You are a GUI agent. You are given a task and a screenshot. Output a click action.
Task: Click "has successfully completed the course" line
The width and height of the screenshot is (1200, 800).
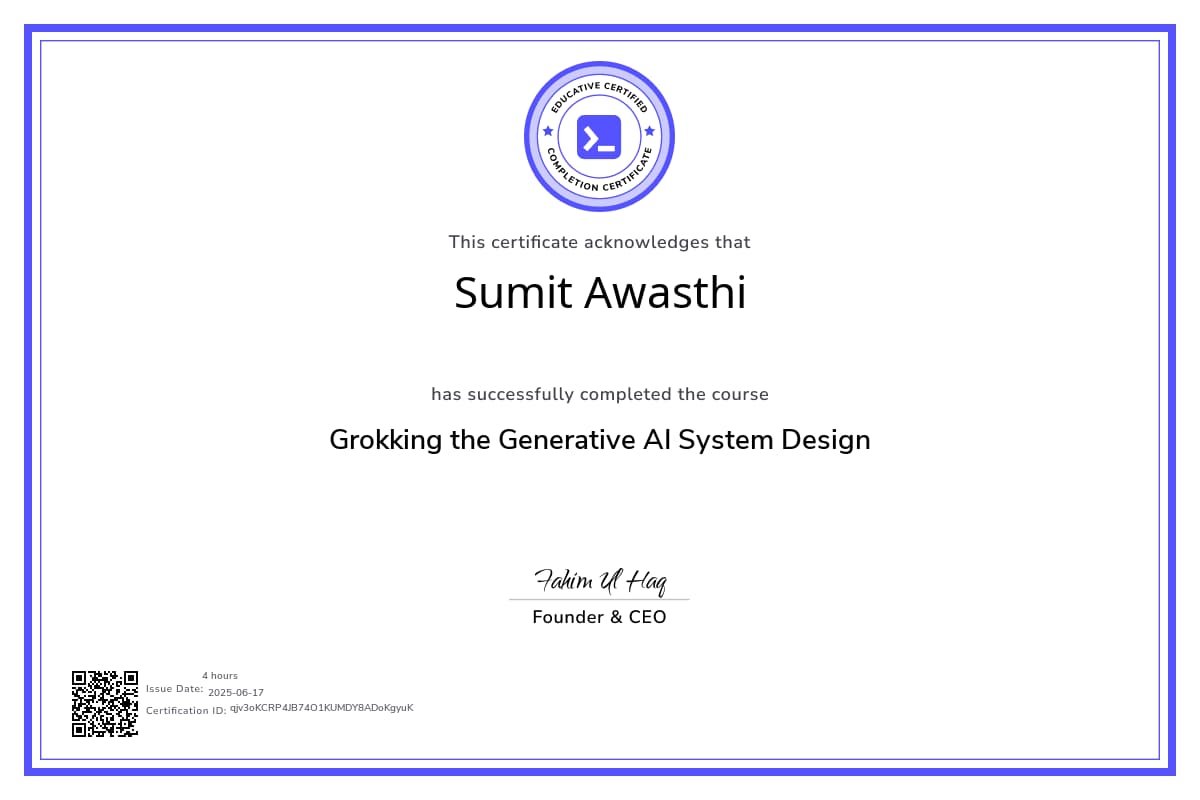tap(600, 394)
